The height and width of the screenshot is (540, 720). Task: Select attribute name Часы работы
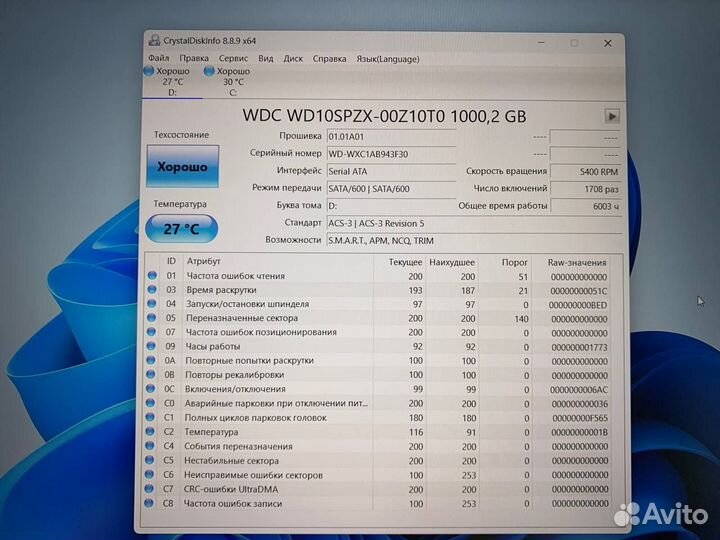coord(213,346)
